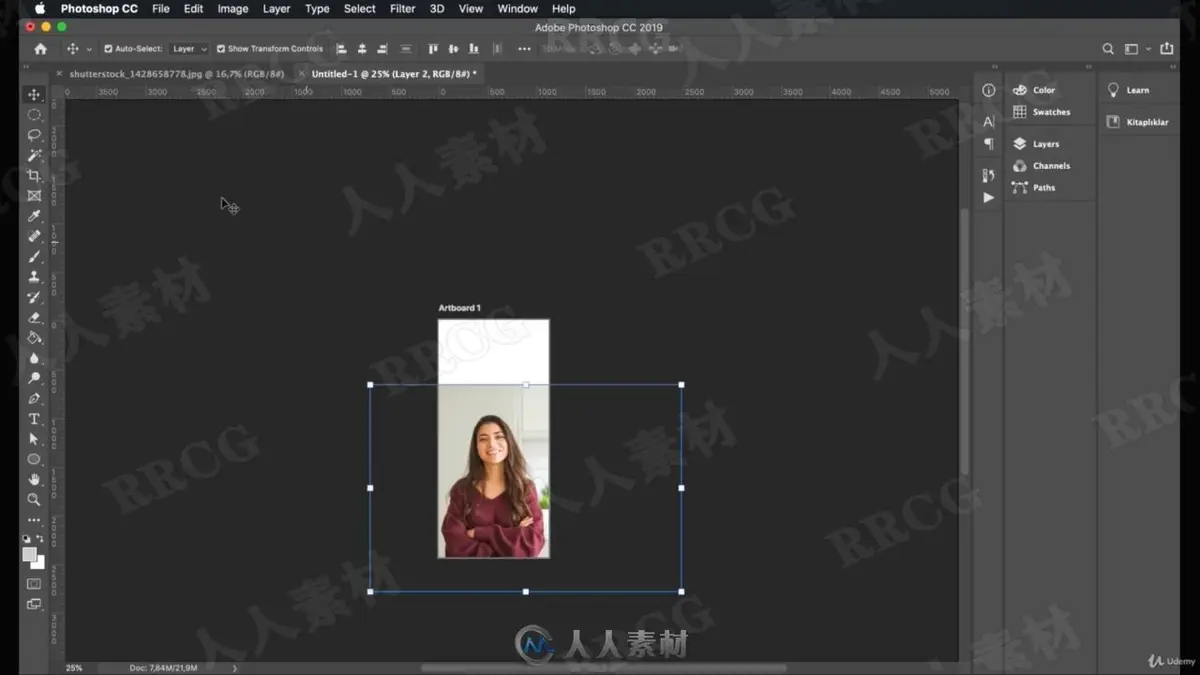
Task: Select the Blur tool
Action: pyautogui.click(x=34, y=358)
